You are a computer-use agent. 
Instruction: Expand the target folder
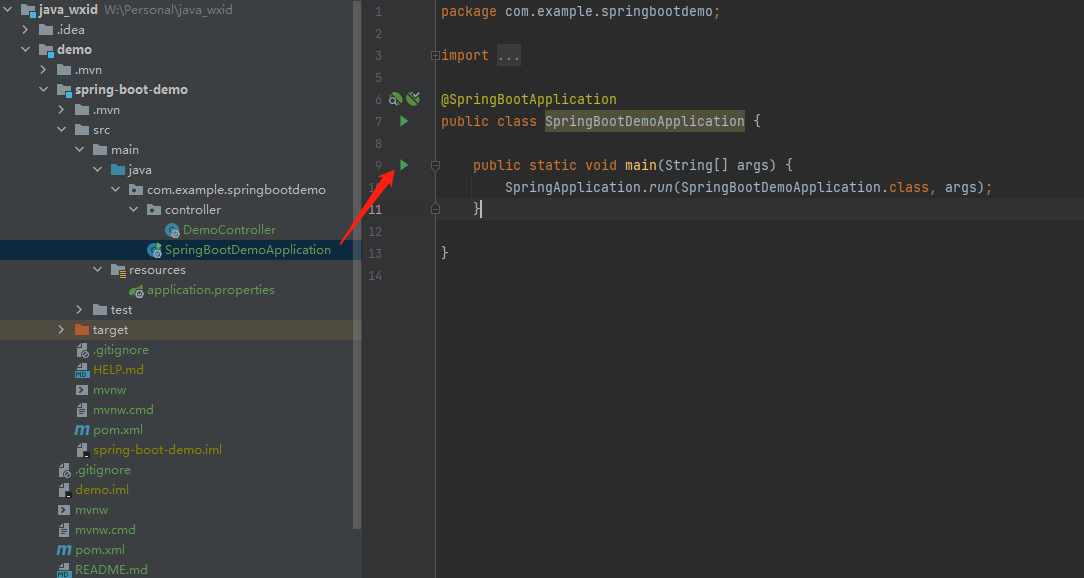coord(62,330)
